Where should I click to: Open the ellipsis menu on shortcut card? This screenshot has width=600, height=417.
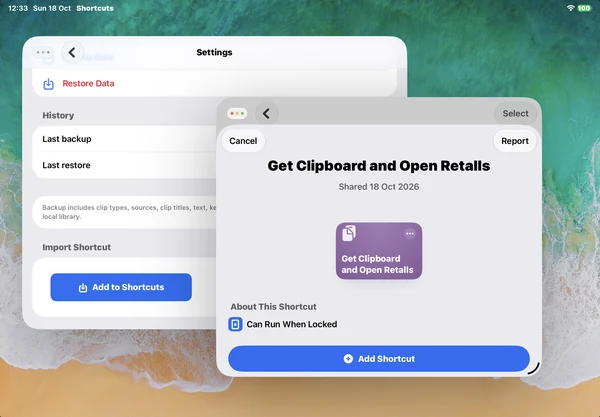[410, 233]
